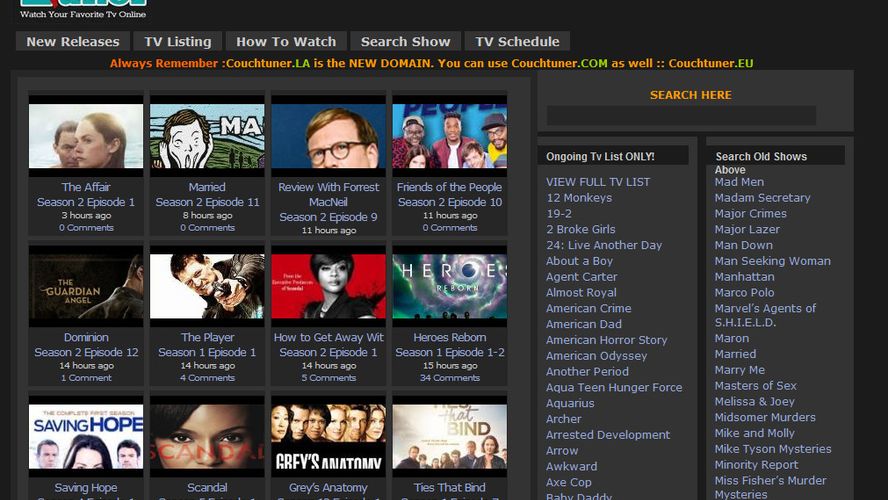The height and width of the screenshot is (500, 888).
Task: Open Masters of Sex link
Action: [x=755, y=386]
